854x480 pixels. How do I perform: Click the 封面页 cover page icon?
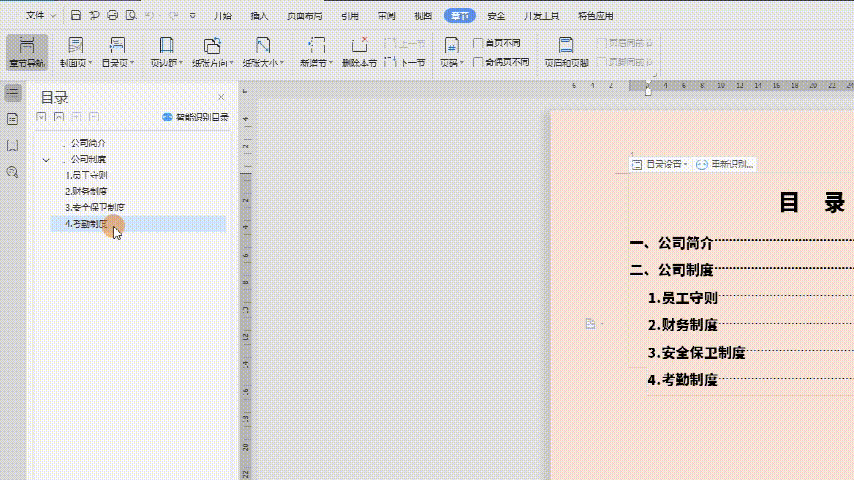76,46
